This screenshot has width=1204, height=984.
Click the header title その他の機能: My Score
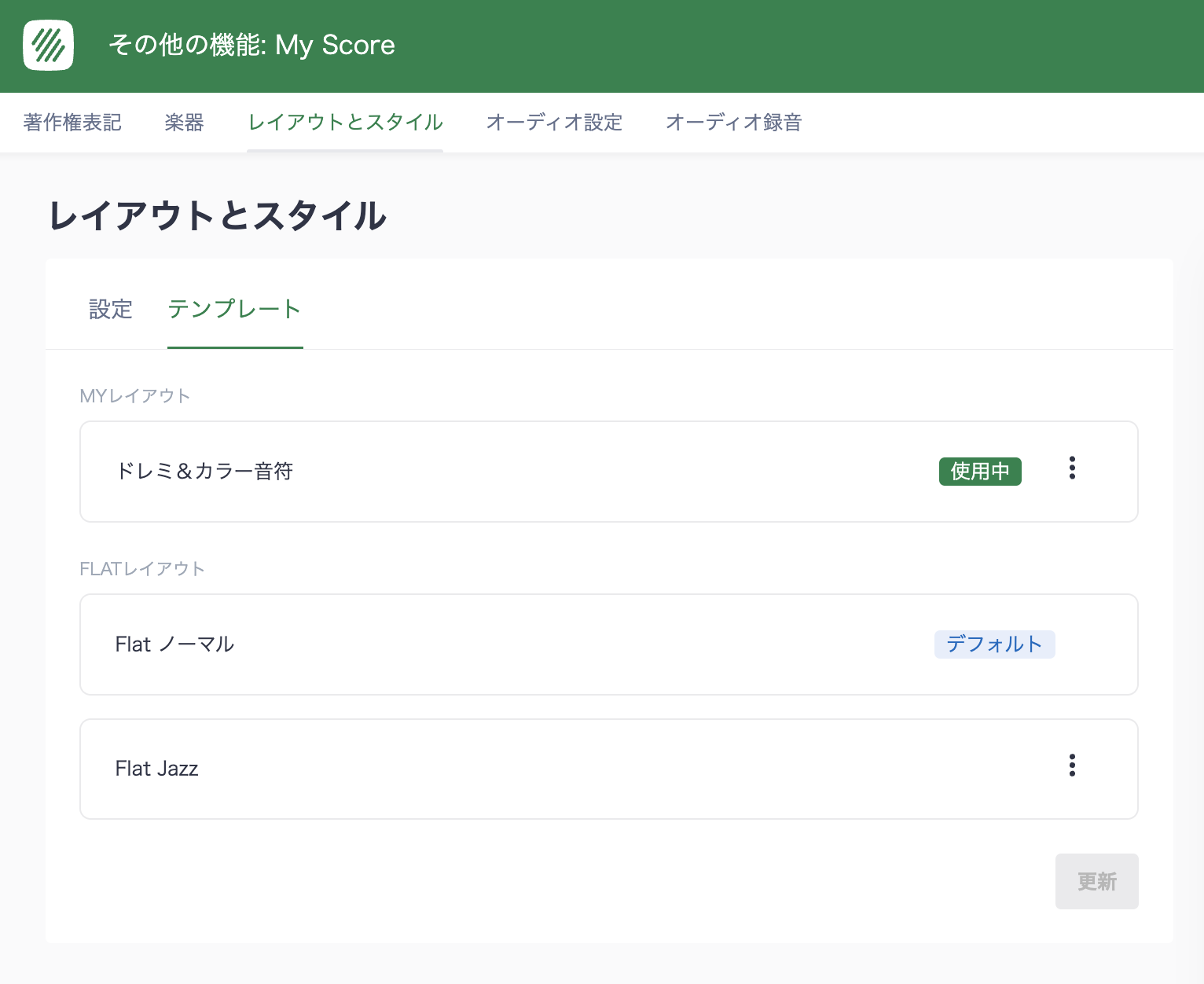(251, 46)
